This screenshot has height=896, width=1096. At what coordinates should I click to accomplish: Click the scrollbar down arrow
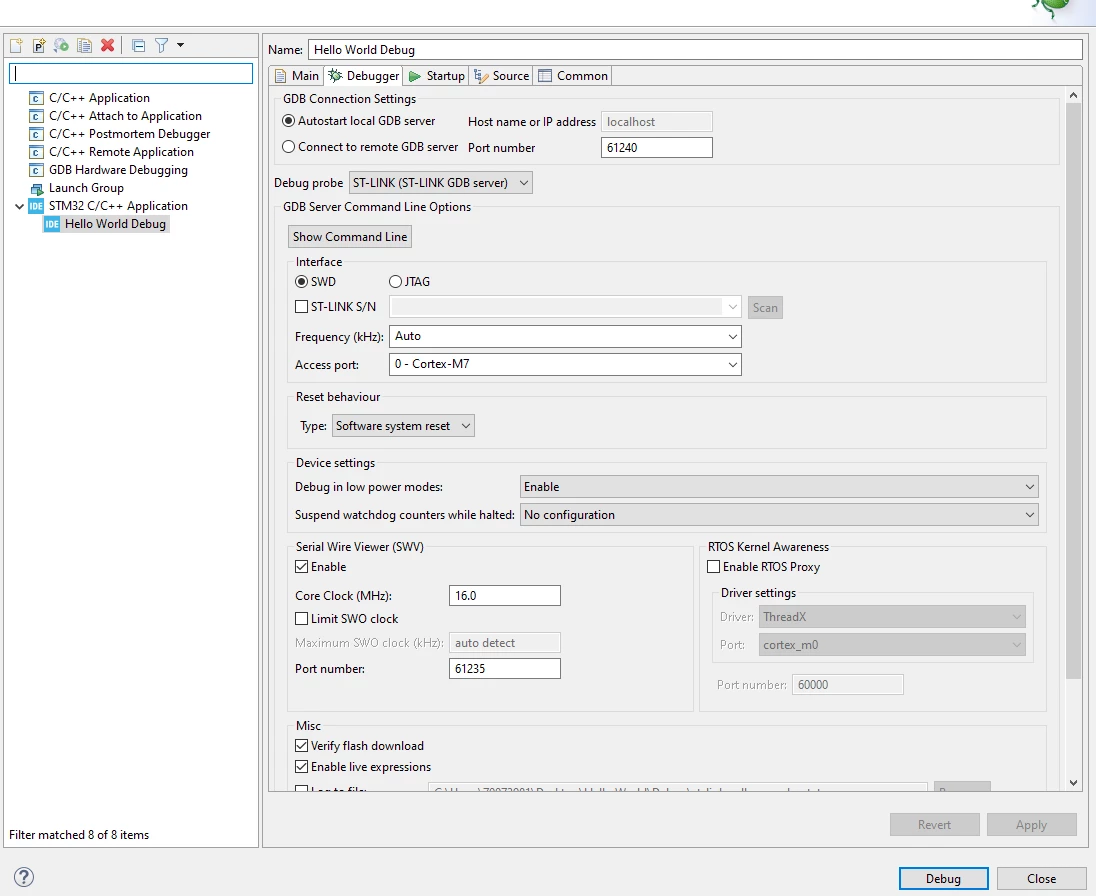(1074, 783)
